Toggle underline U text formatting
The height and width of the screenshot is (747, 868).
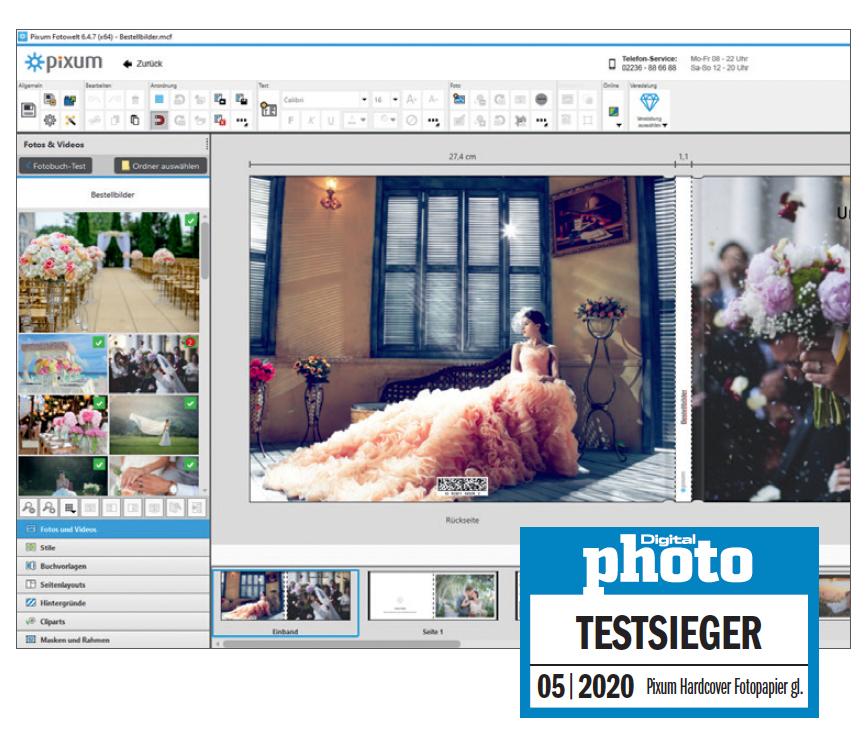pyautogui.click(x=331, y=120)
